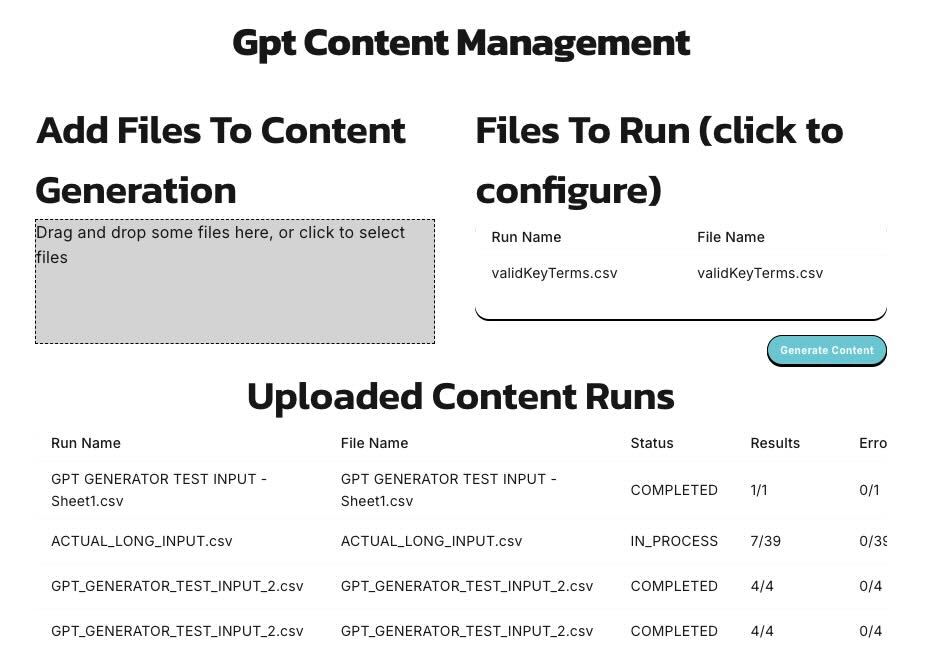Click the Gpt Content Management page title
The image size is (933, 646).
point(461,43)
